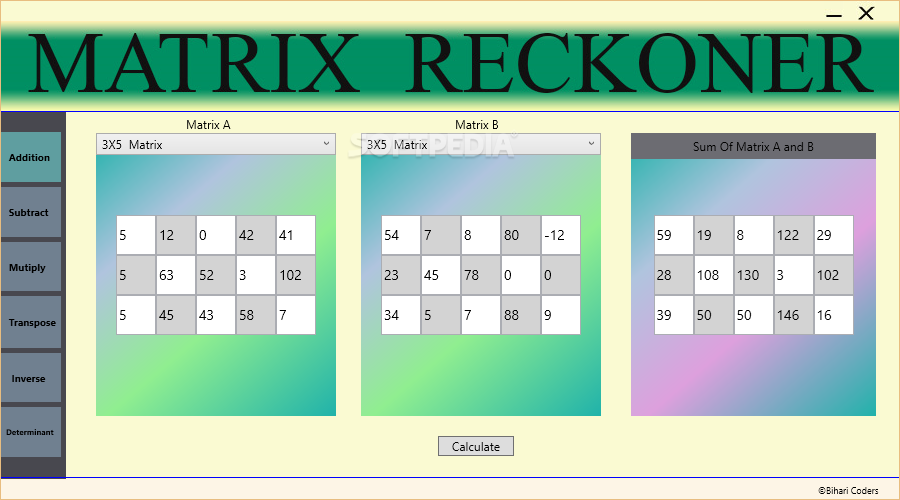900x500 pixels.
Task: Click sum result cell showing 108
Action: point(713,275)
